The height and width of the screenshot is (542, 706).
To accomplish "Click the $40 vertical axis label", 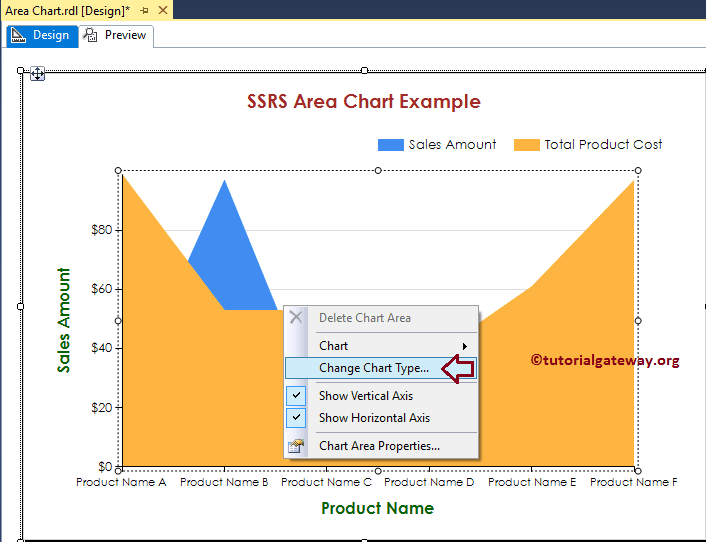I will (x=101, y=348).
